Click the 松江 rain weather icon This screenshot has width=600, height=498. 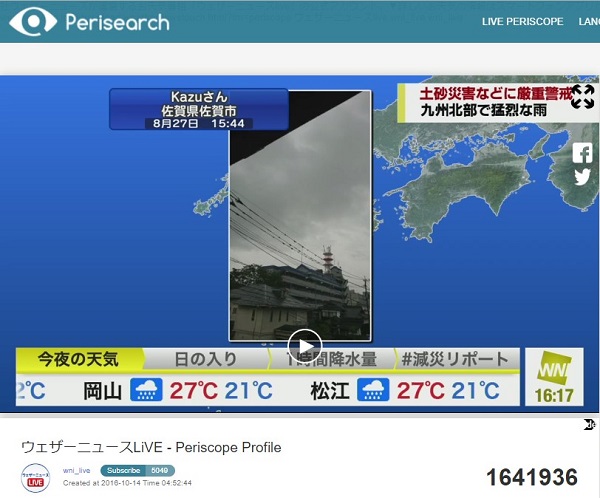[373, 390]
